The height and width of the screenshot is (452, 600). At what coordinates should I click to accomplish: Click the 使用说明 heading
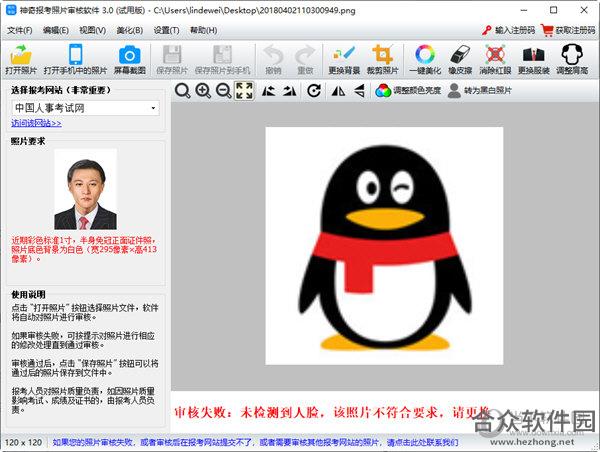[28, 294]
